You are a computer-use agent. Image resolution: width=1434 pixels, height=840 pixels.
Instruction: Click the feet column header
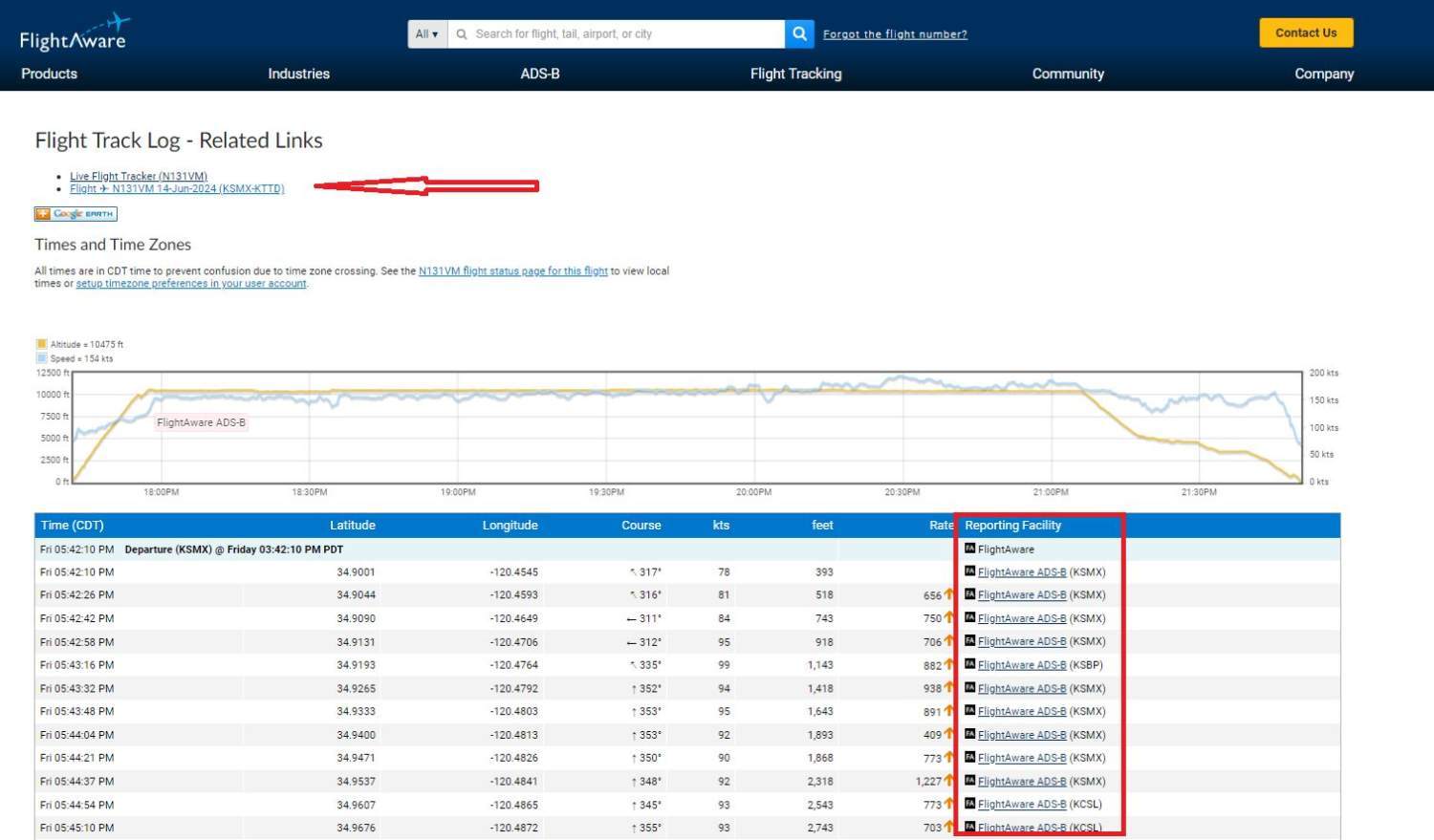(x=823, y=526)
